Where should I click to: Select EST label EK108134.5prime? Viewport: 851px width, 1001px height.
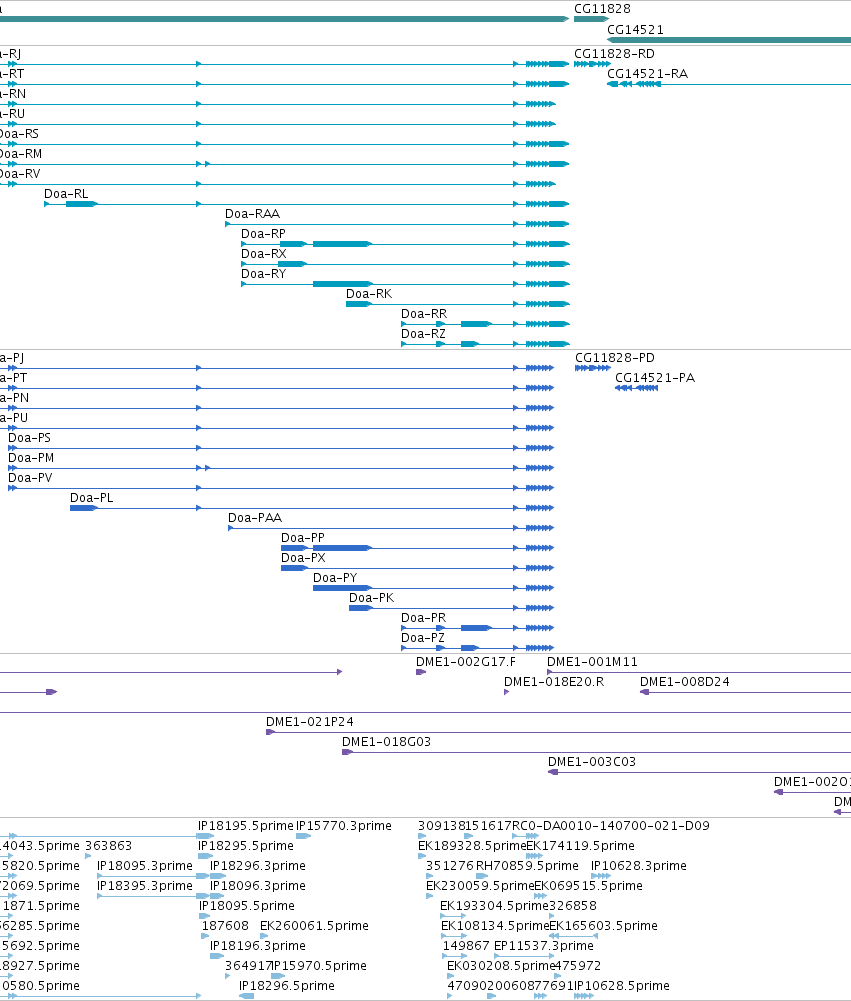point(495,926)
